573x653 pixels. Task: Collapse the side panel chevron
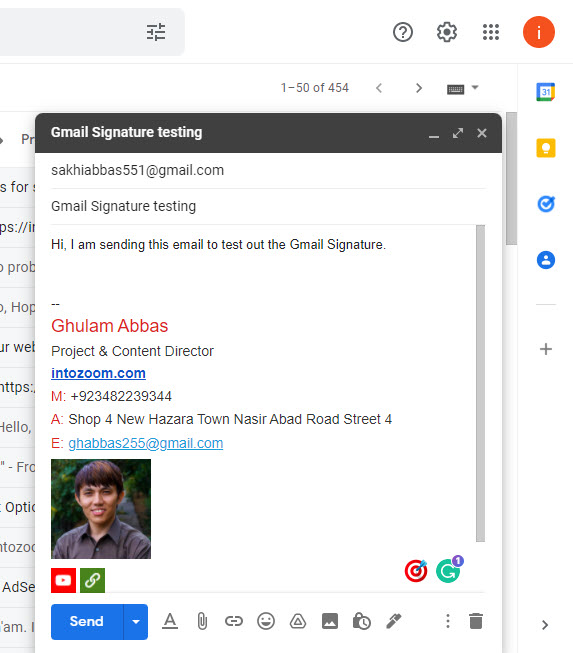[x=545, y=625]
